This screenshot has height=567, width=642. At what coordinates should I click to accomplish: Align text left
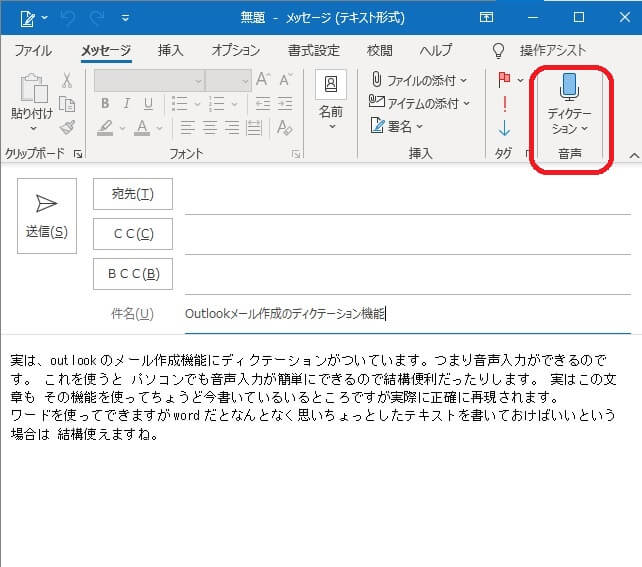[x=188, y=128]
